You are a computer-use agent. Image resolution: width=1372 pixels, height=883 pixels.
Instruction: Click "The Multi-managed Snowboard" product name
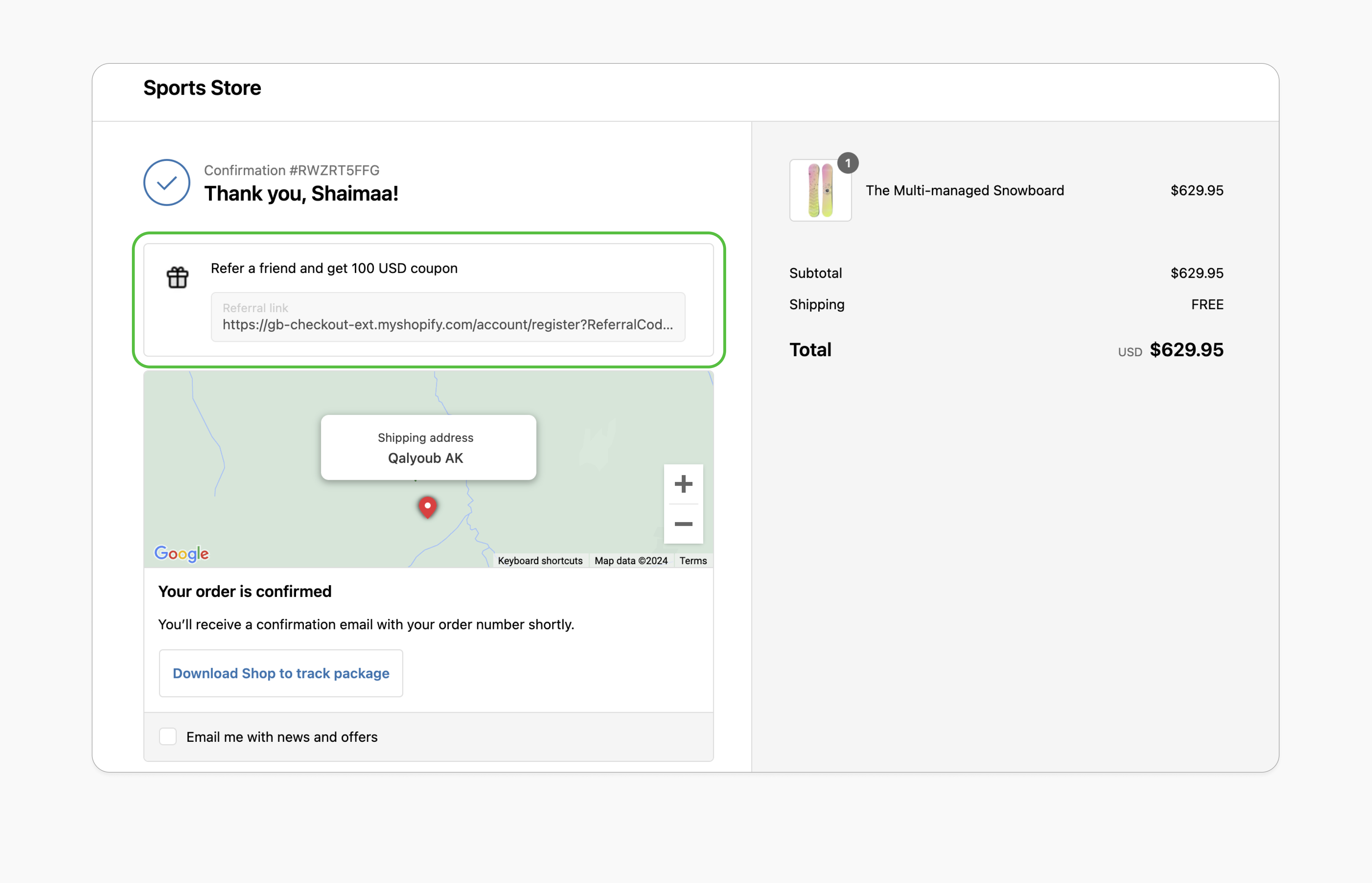(964, 190)
